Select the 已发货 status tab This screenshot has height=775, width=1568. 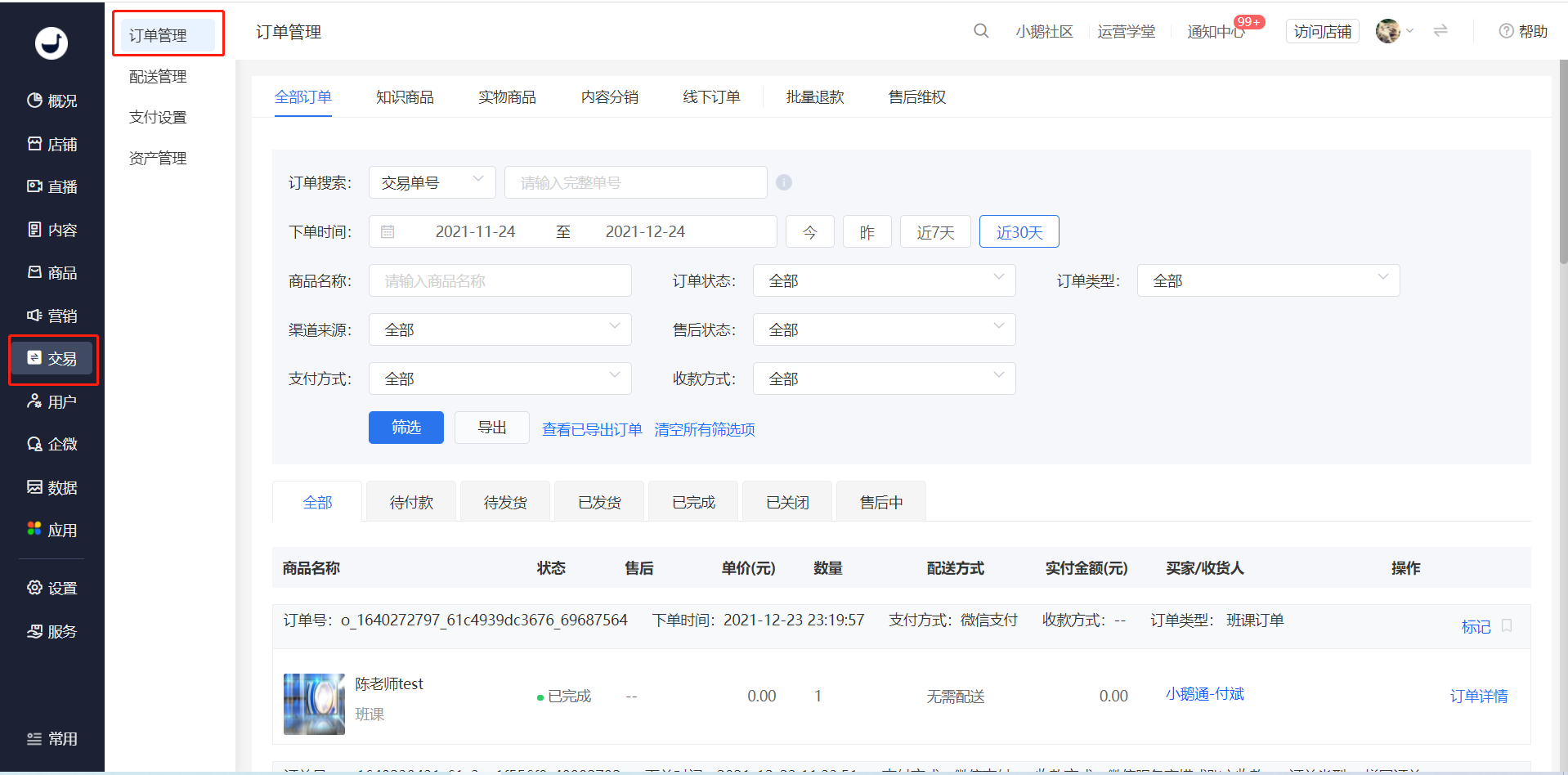[599, 501]
